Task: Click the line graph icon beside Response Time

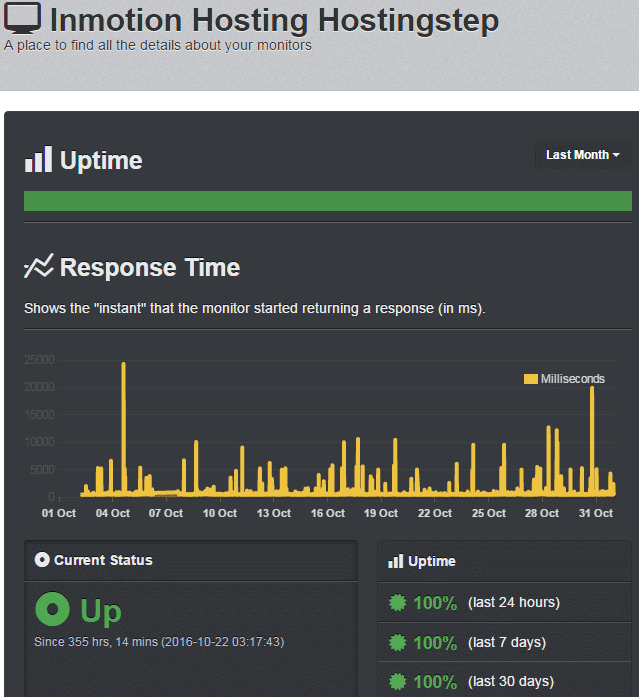Action: (x=39, y=266)
